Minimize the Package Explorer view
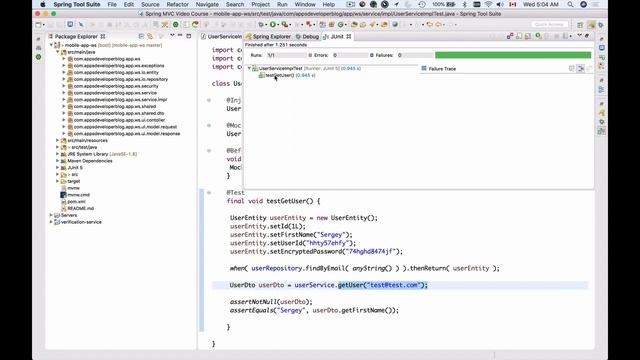640x360 pixels. tap(180, 36)
